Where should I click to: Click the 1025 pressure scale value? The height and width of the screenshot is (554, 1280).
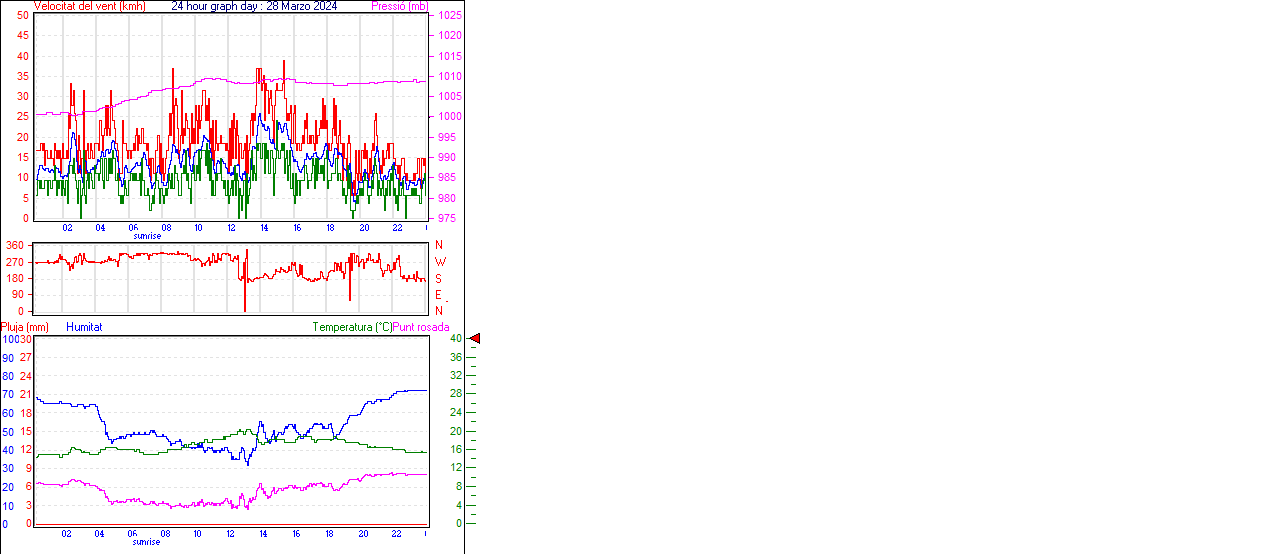click(448, 16)
